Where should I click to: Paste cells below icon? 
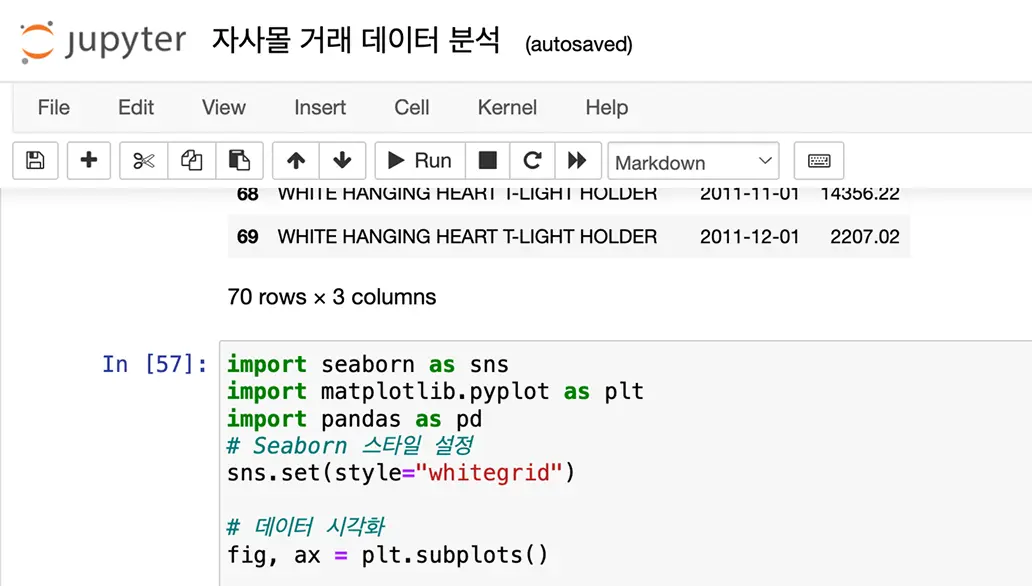click(x=239, y=161)
